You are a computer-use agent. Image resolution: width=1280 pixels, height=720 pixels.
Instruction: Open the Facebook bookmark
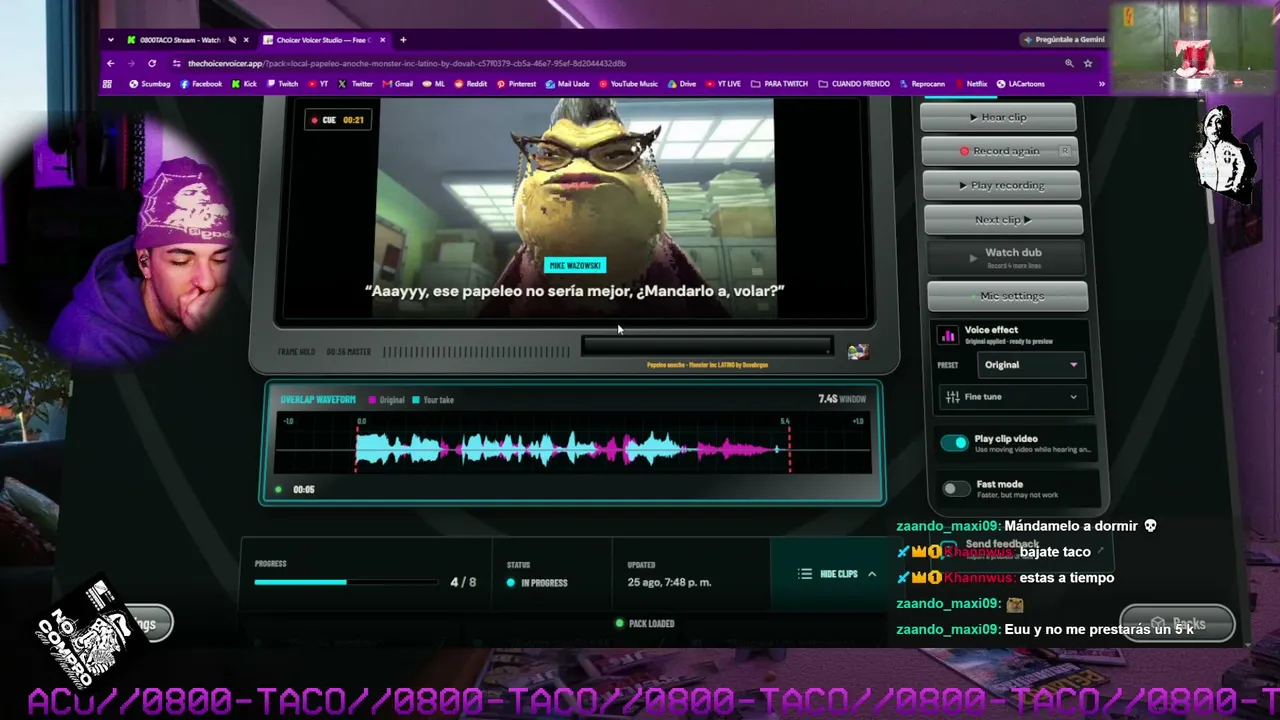[201, 84]
